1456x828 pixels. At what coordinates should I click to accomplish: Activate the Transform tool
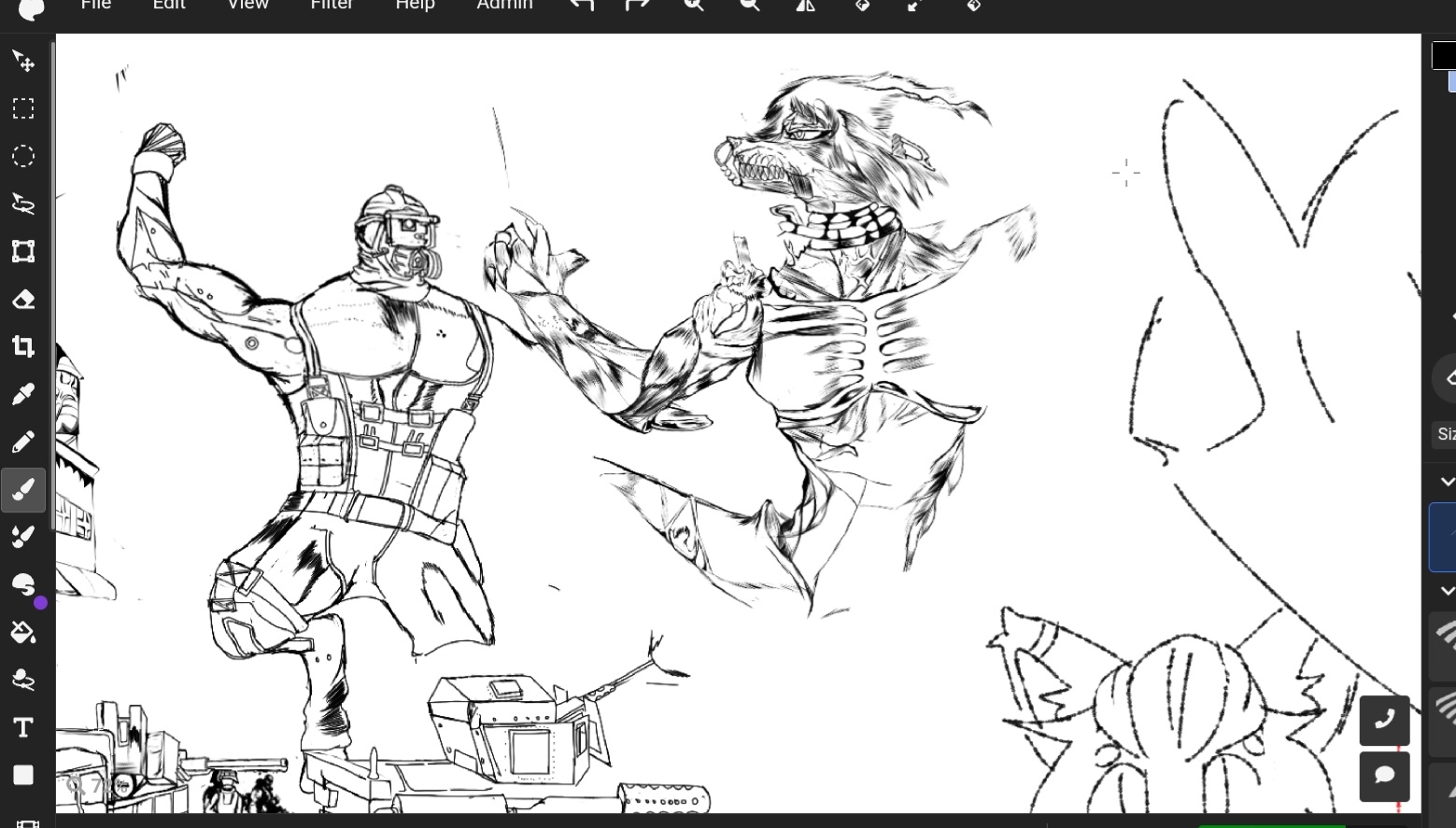click(x=23, y=251)
